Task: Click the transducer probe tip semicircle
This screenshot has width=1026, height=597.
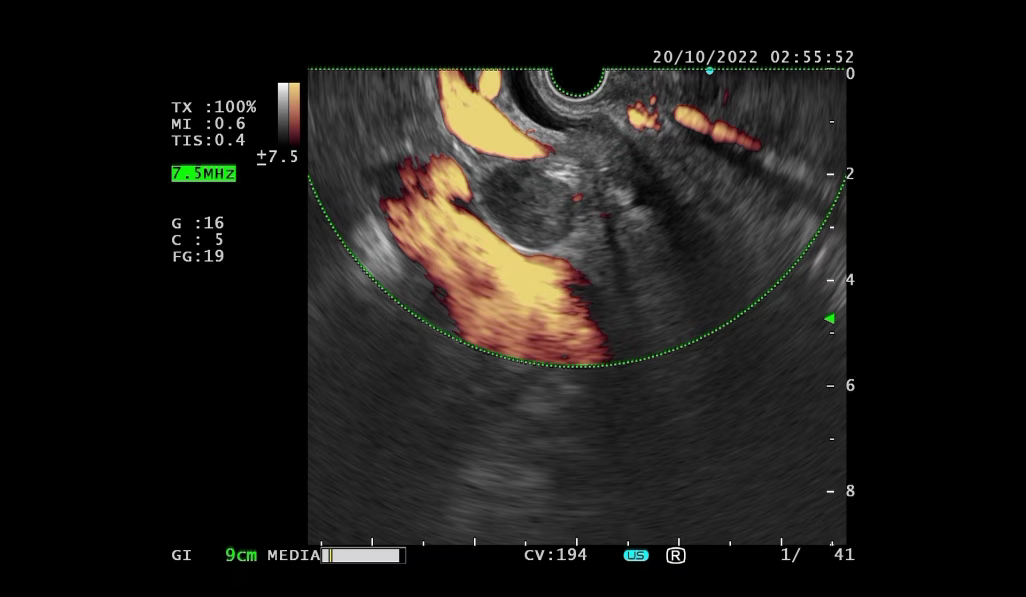Action: pyautogui.click(x=578, y=80)
